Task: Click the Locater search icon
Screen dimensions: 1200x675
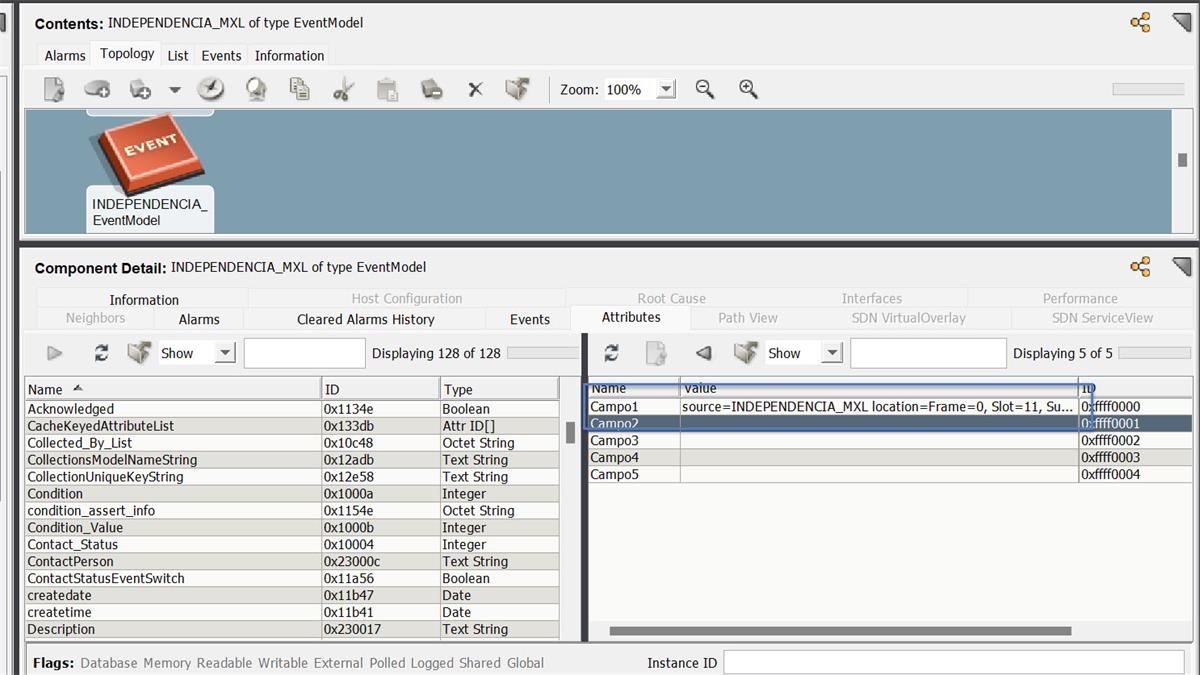Action: click(256, 89)
